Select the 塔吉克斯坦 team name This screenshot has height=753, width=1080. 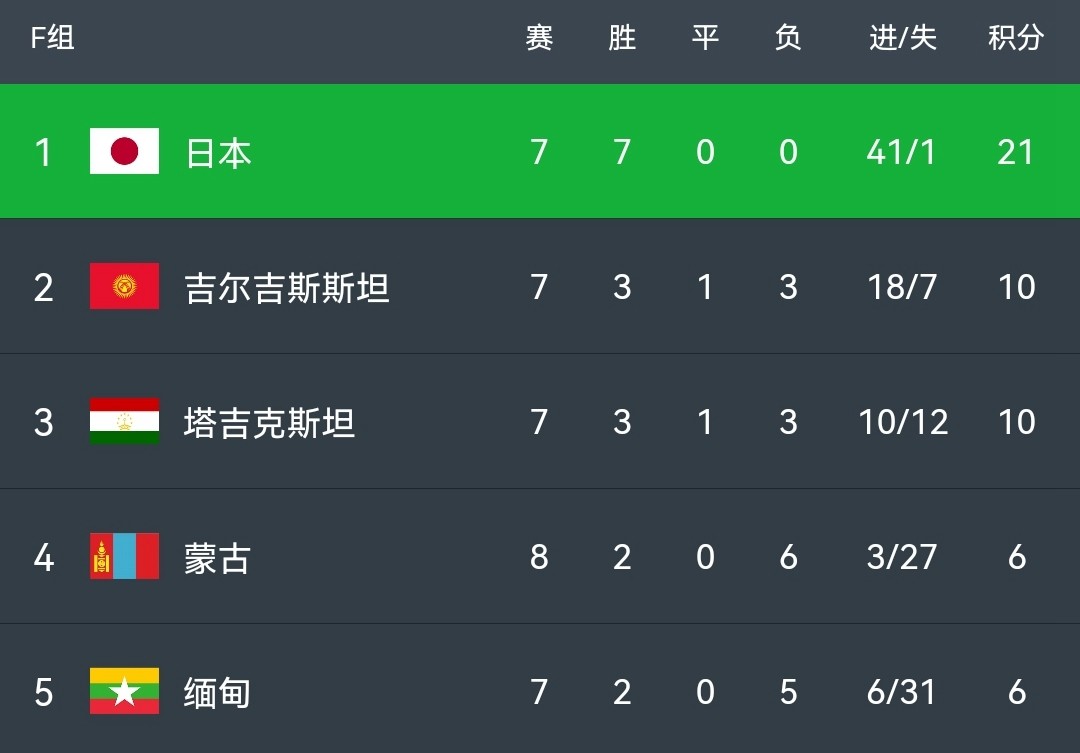269,422
